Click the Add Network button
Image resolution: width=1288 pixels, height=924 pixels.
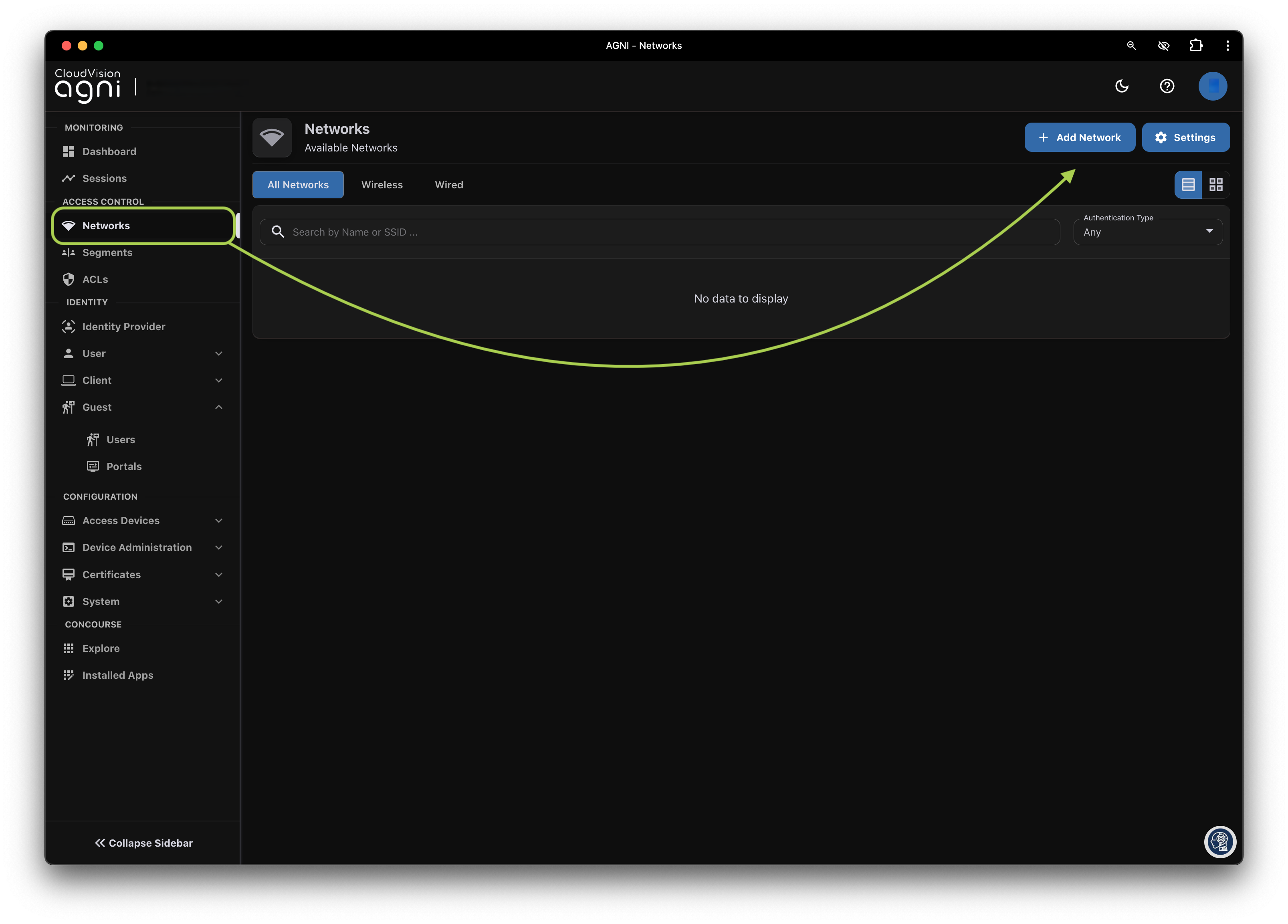tap(1079, 137)
